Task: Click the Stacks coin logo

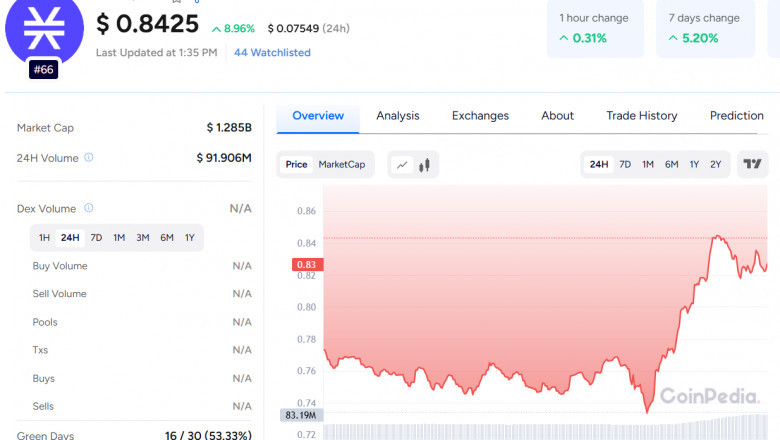Action: pyautogui.click(x=44, y=29)
